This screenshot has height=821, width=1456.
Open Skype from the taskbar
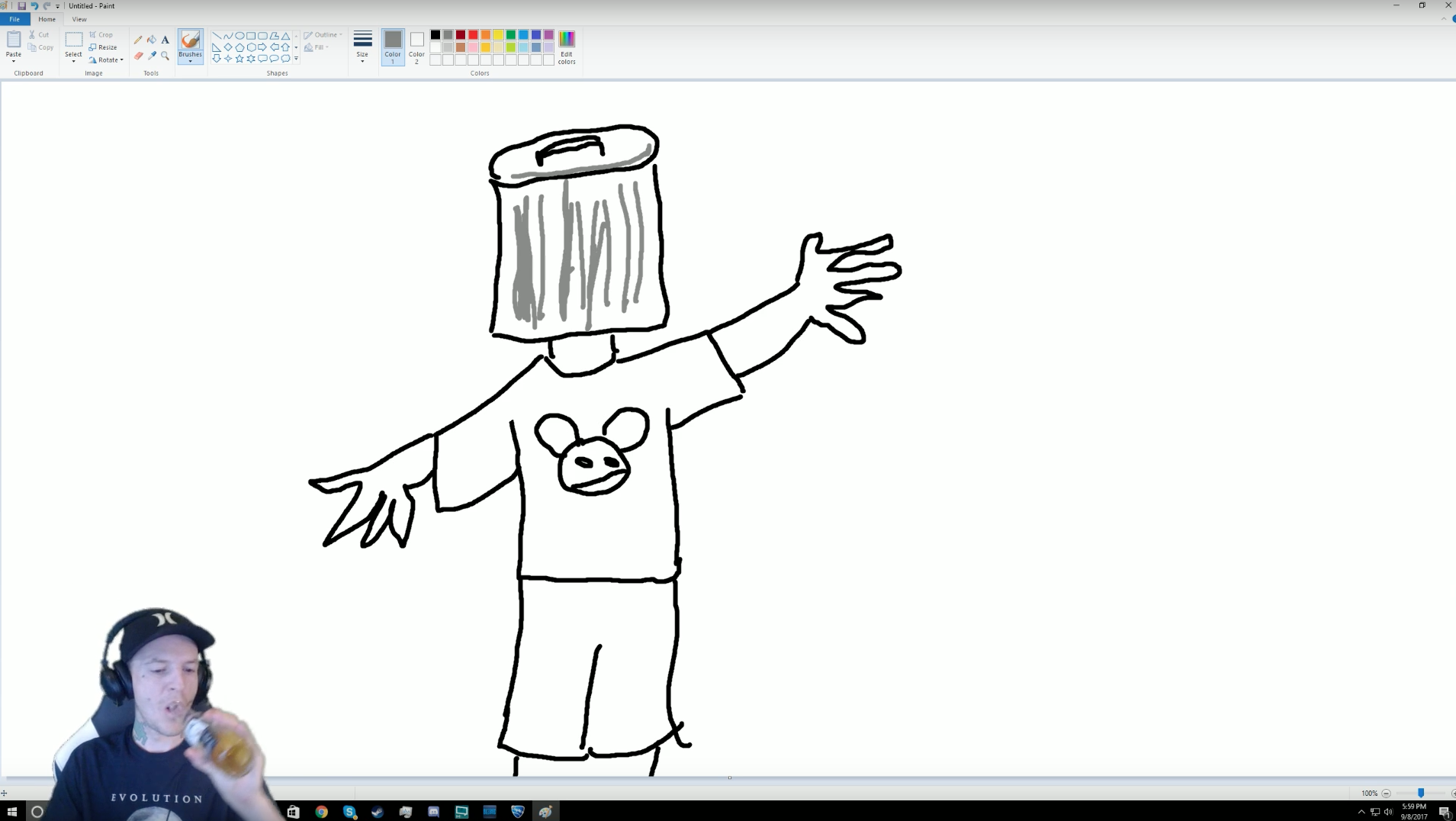(349, 811)
